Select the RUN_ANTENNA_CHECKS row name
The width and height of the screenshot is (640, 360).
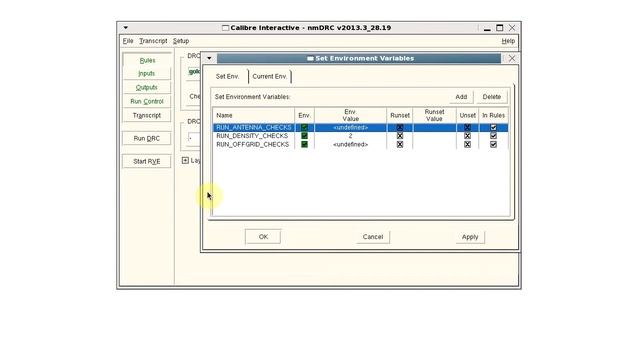pyautogui.click(x=253, y=127)
